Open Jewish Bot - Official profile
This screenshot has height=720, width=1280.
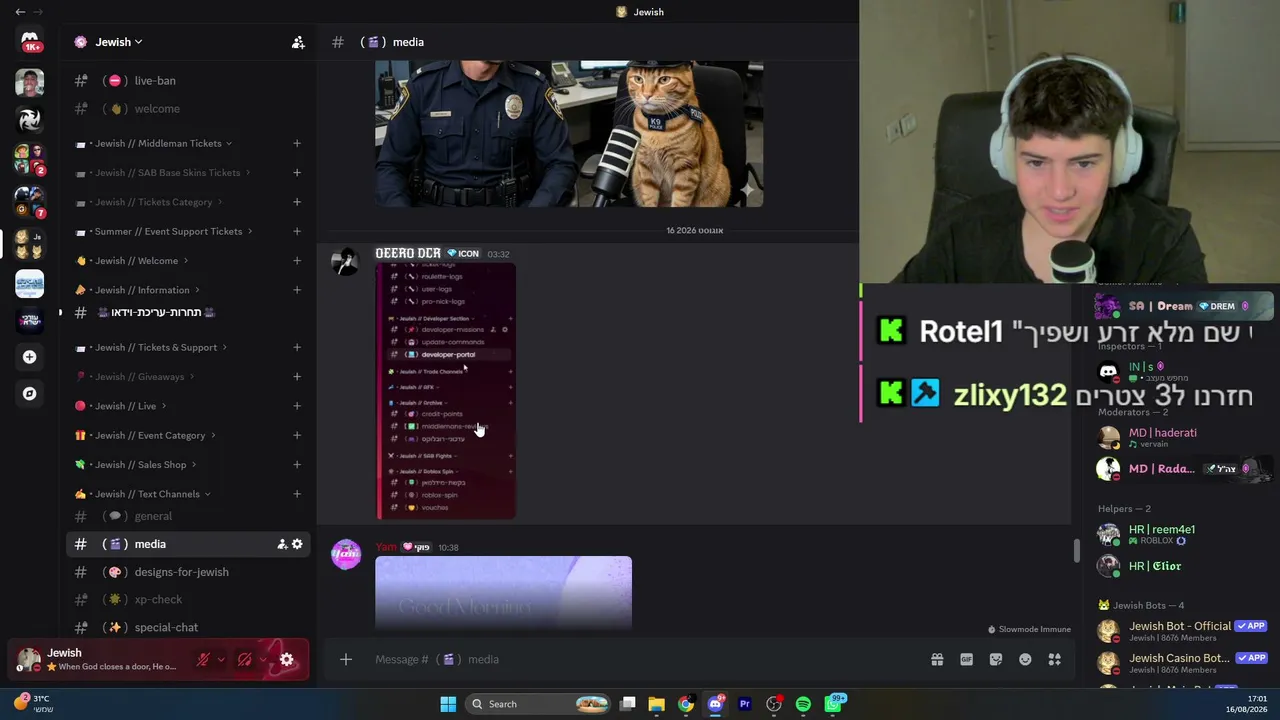(1182, 631)
